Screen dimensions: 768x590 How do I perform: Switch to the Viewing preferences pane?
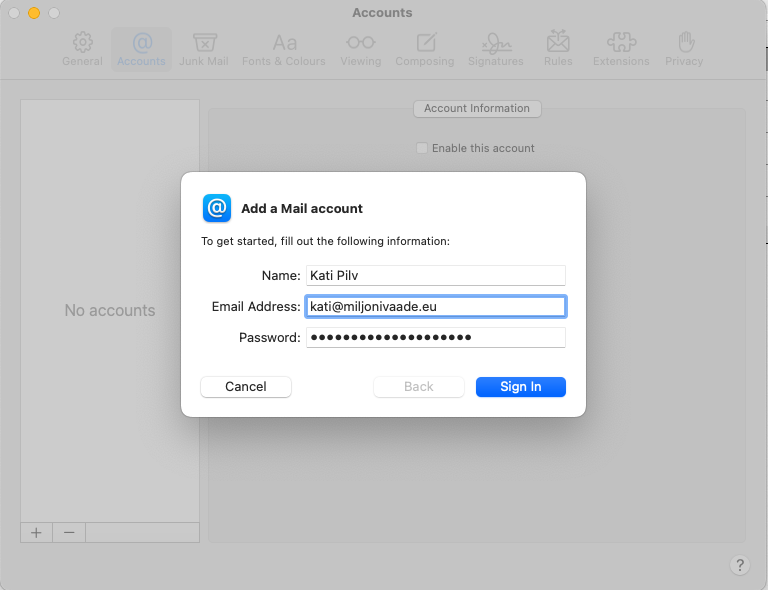tap(361, 49)
